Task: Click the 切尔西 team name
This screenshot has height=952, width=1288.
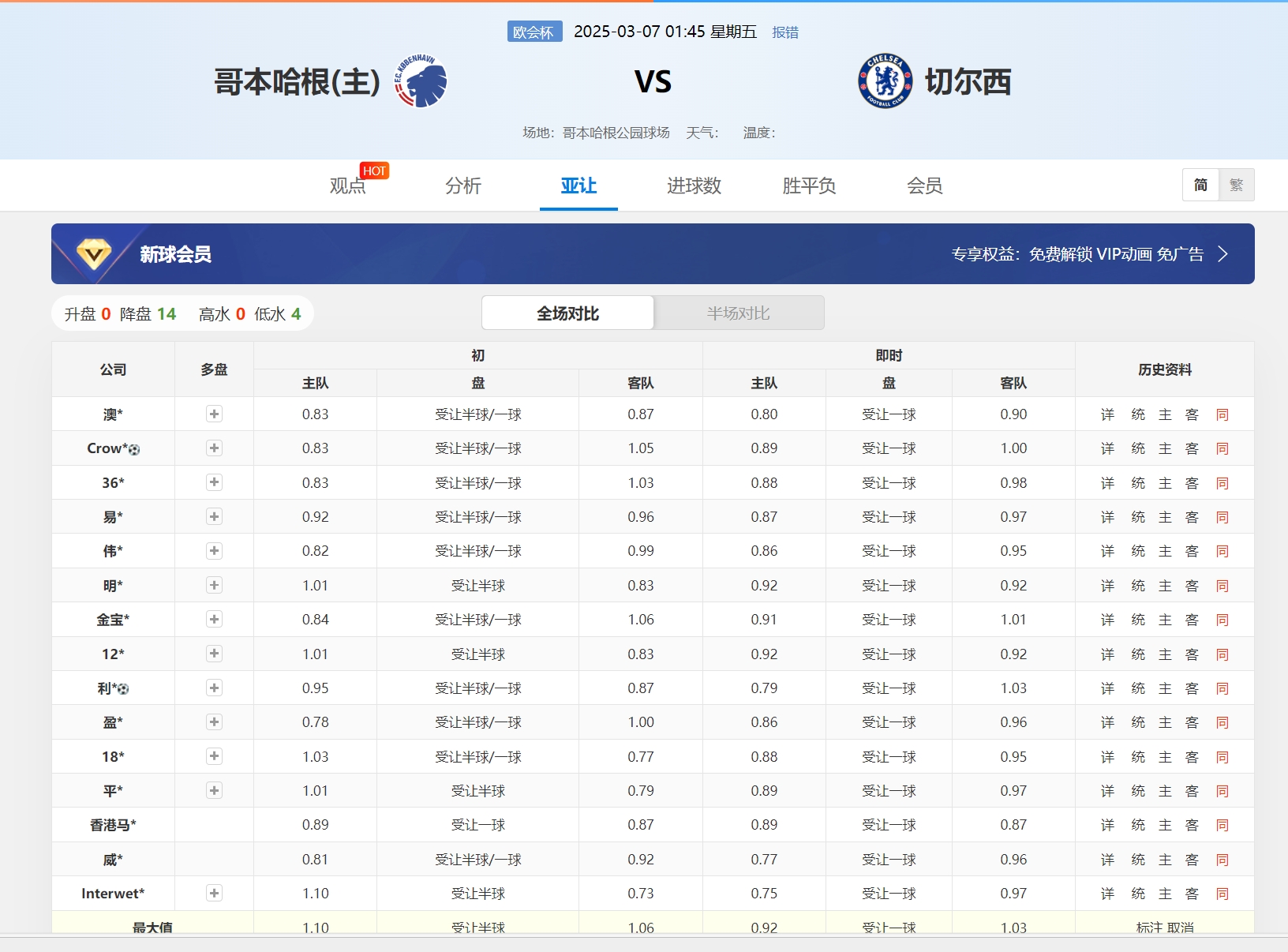Action: (x=968, y=82)
